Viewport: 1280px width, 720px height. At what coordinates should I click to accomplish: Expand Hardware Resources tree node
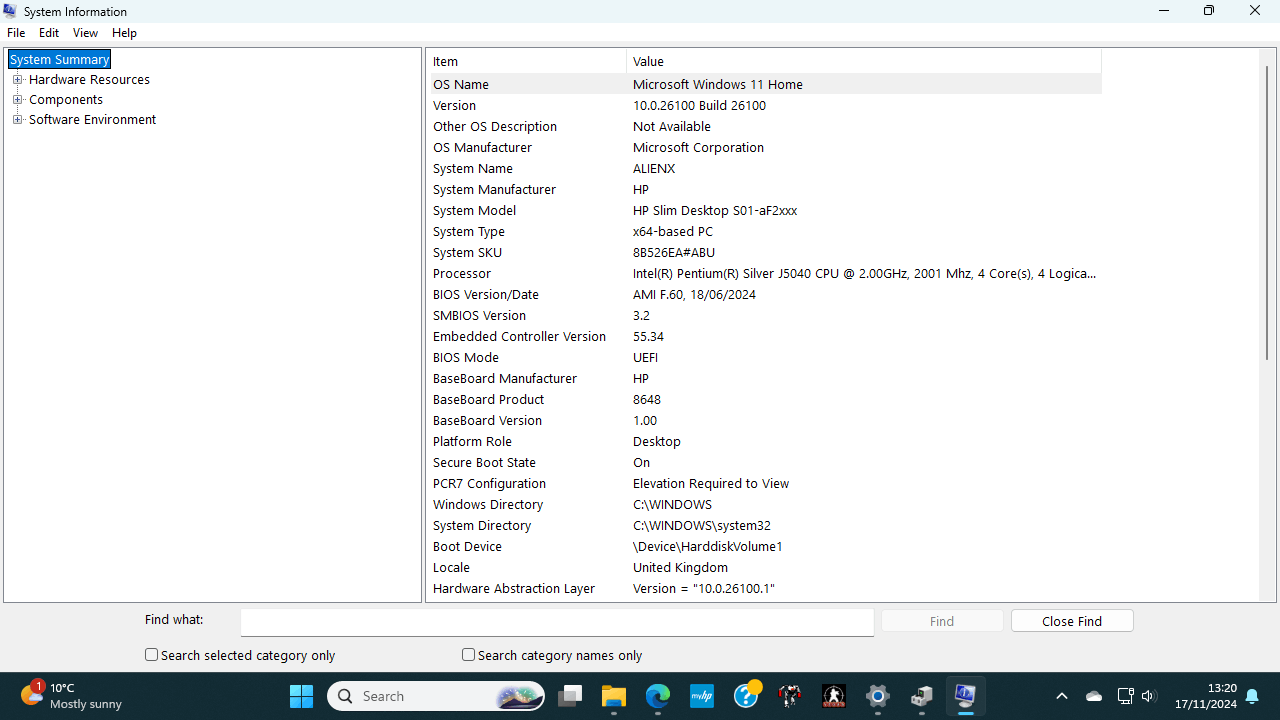point(17,80)
